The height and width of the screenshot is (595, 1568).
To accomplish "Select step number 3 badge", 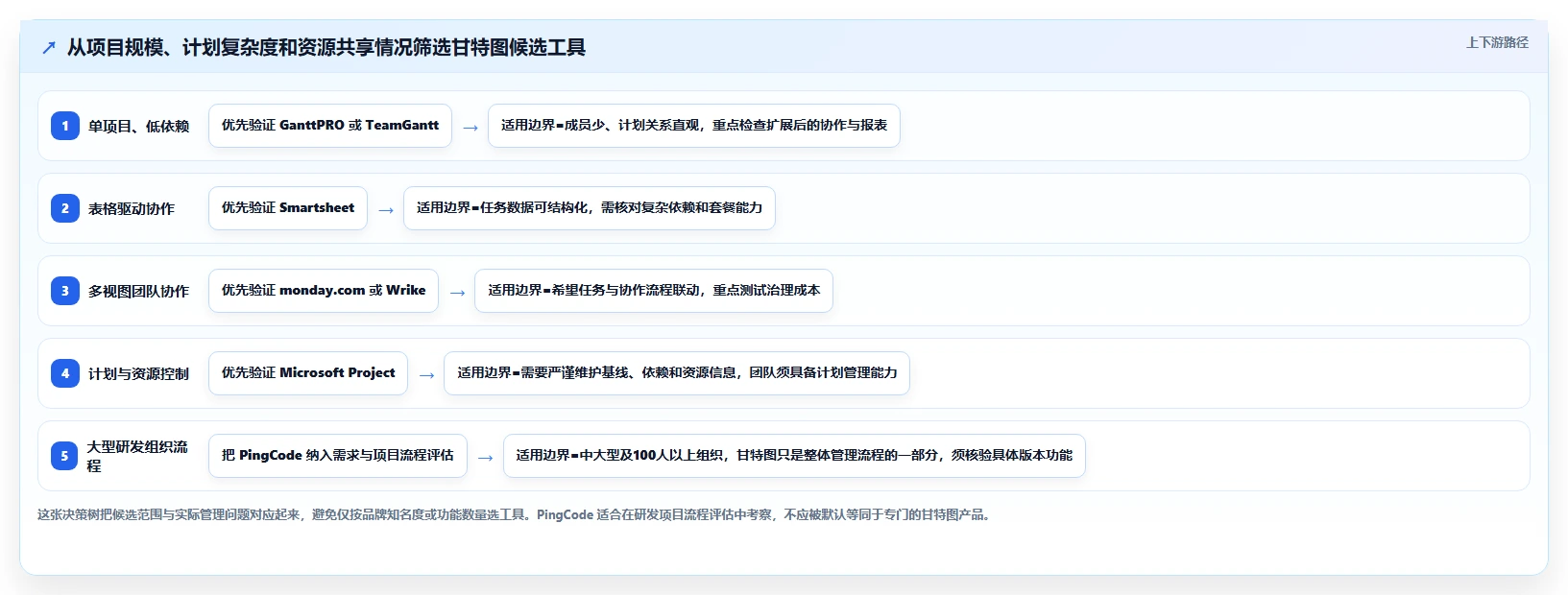I will pyautogui.click(x=65, y=291).
